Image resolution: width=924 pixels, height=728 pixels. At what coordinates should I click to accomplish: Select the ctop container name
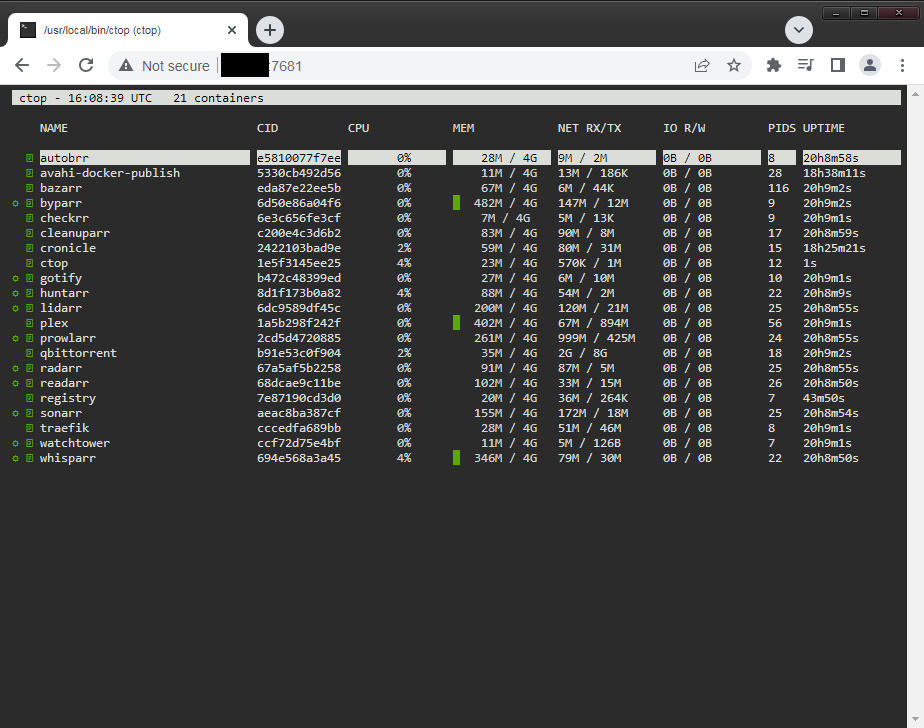(x=54, y=263)
